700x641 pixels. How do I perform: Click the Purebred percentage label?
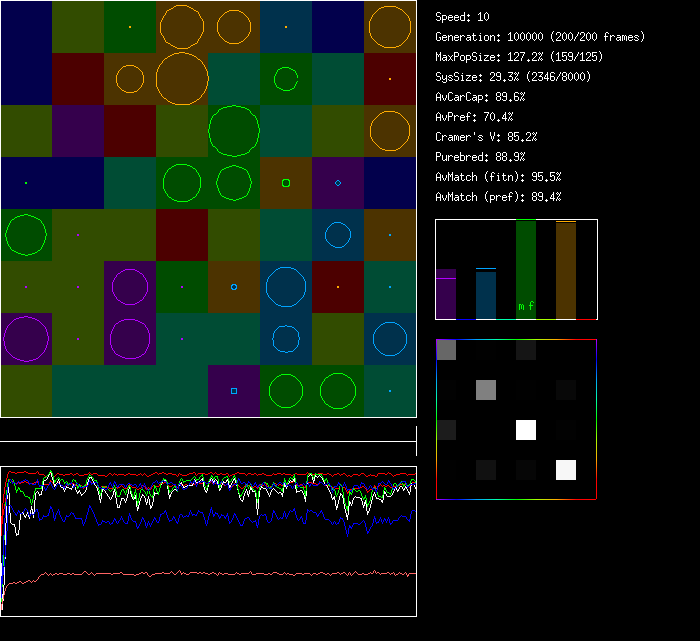[x=480, y=157]
